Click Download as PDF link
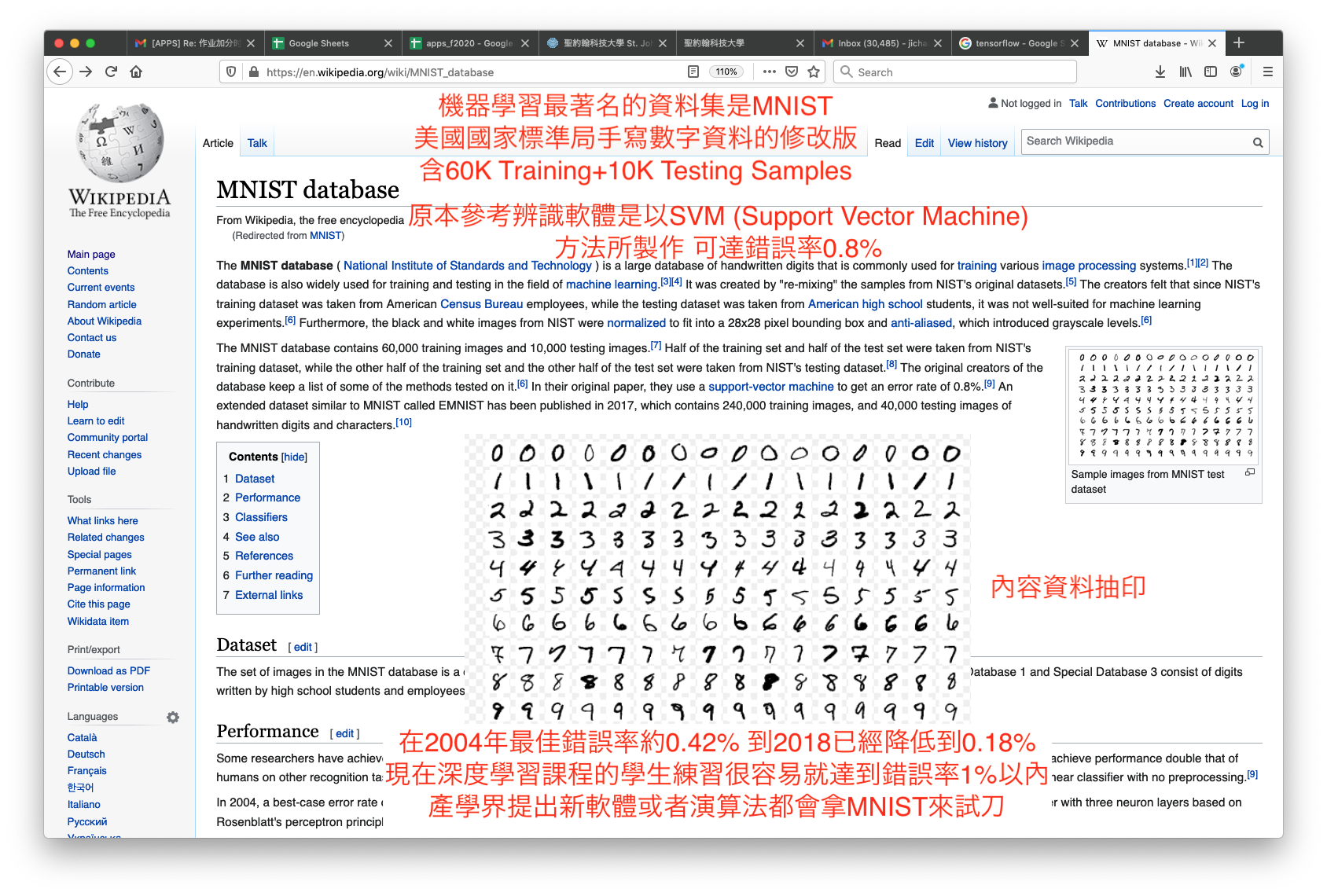Viewport: 1327px width, 896px height. click(108, 670)
